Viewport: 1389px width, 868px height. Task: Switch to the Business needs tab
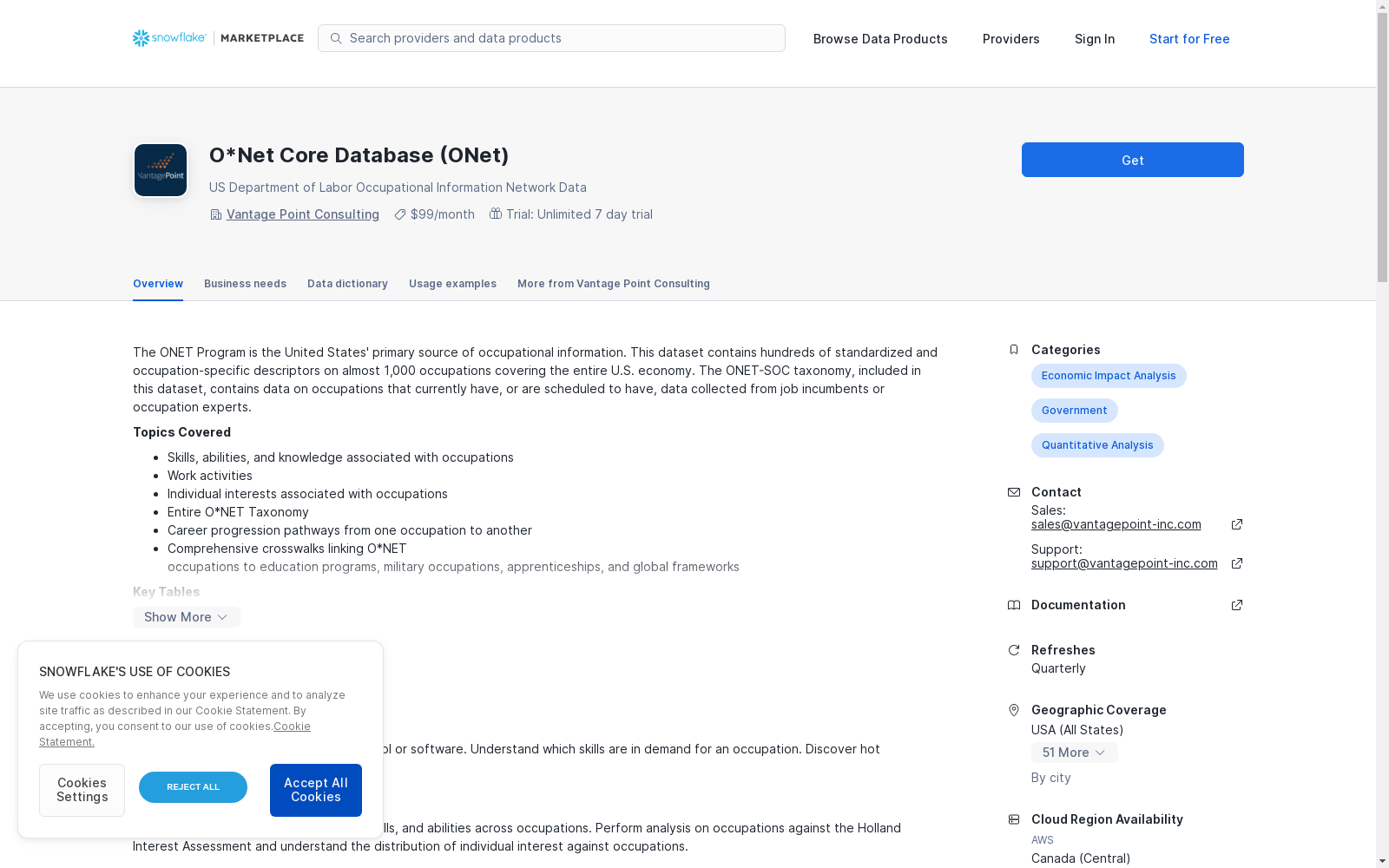[245, 284]
